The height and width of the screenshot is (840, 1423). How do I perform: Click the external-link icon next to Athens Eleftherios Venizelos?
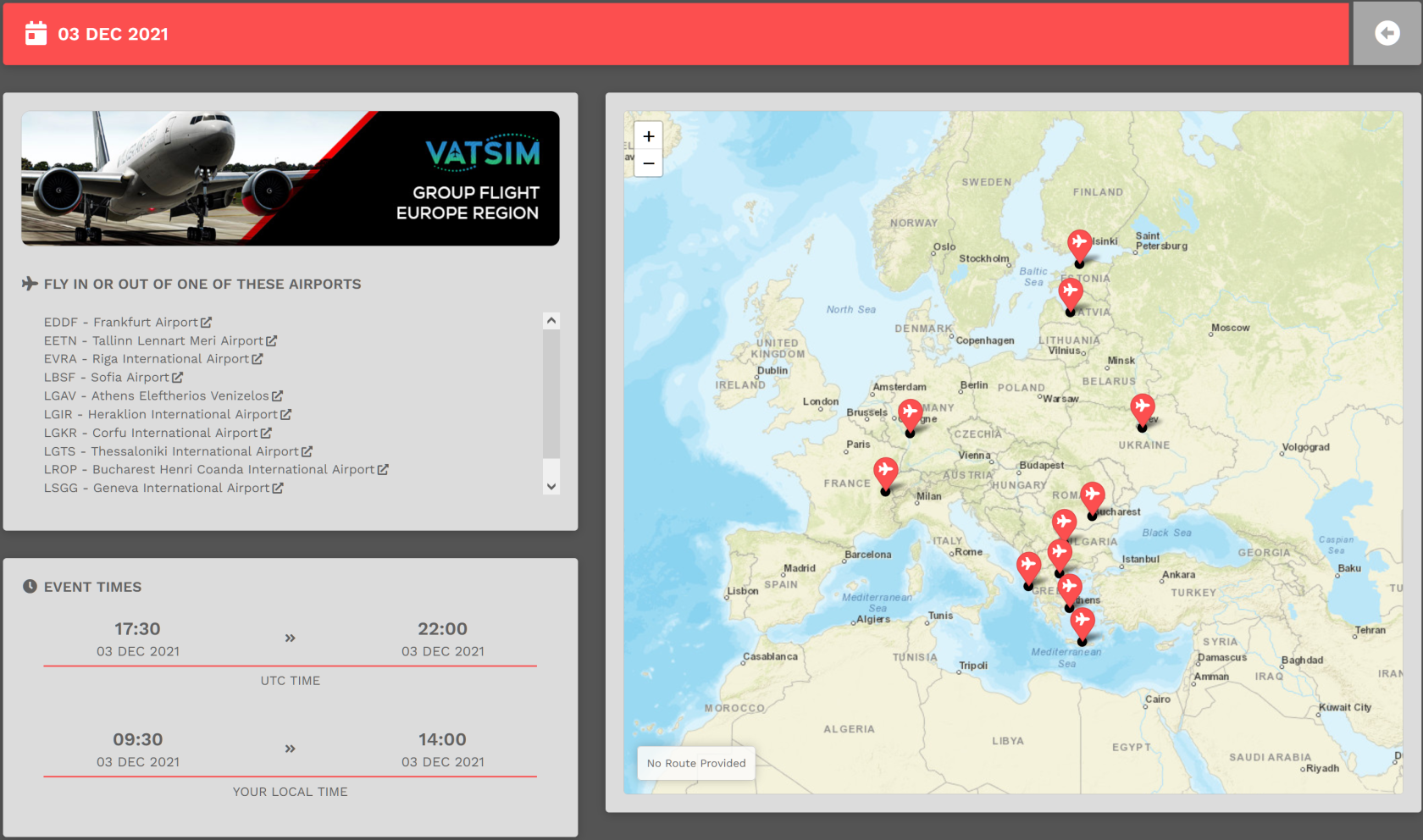coord(278,396)
